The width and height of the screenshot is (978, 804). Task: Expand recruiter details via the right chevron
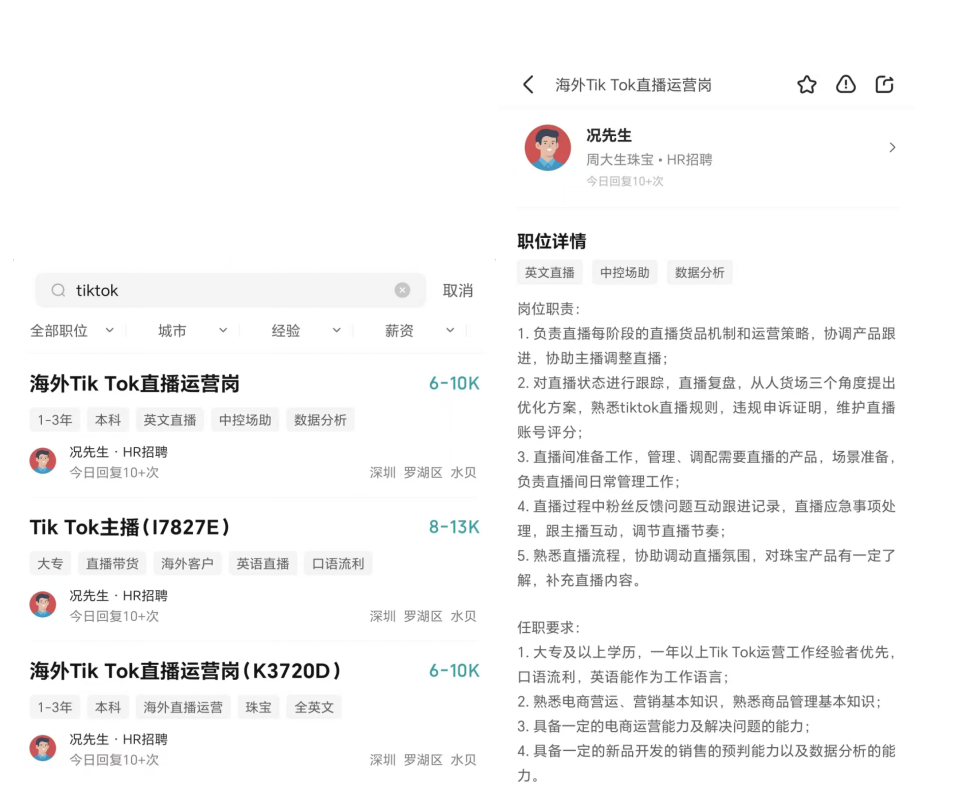pos(891,147)
